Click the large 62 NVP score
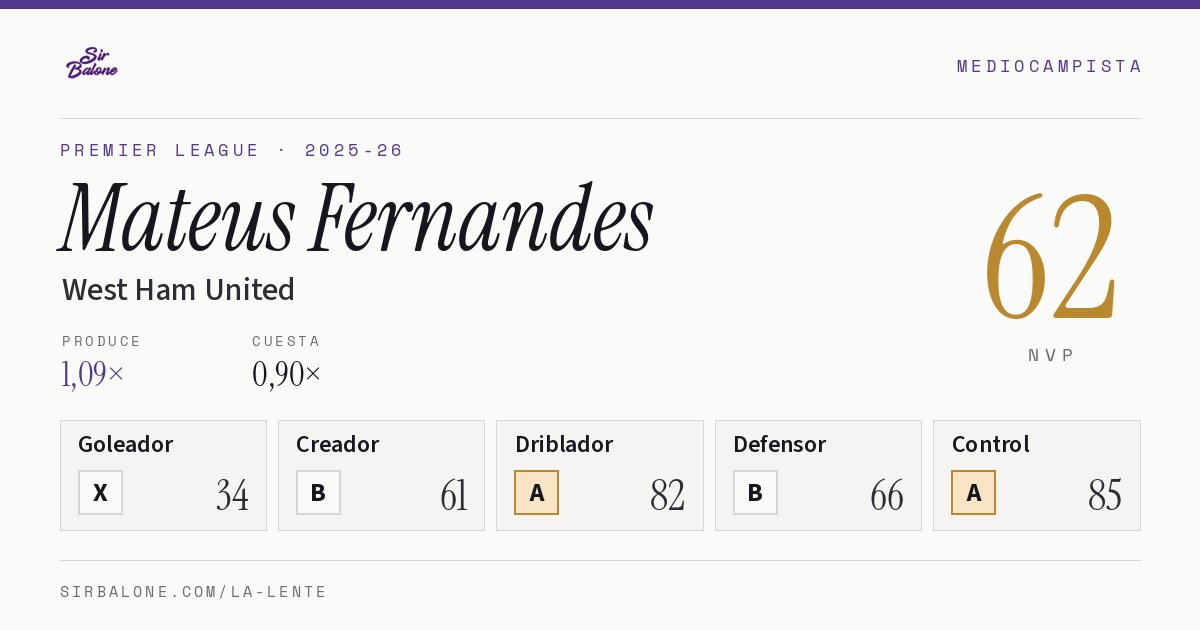 pyautogui.click(x=1050, y=256)
